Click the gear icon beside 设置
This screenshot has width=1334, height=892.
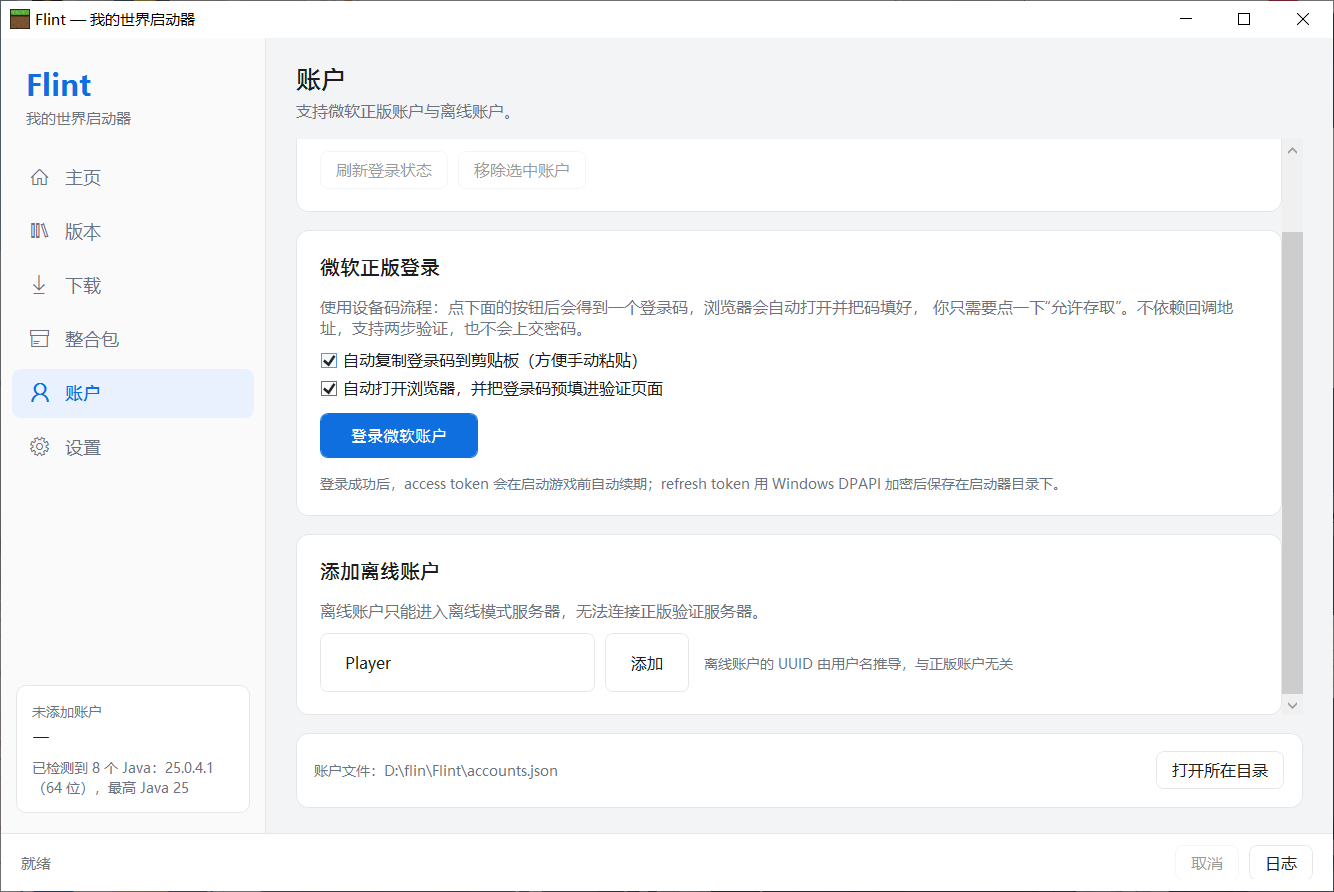(x=40, y=447)
